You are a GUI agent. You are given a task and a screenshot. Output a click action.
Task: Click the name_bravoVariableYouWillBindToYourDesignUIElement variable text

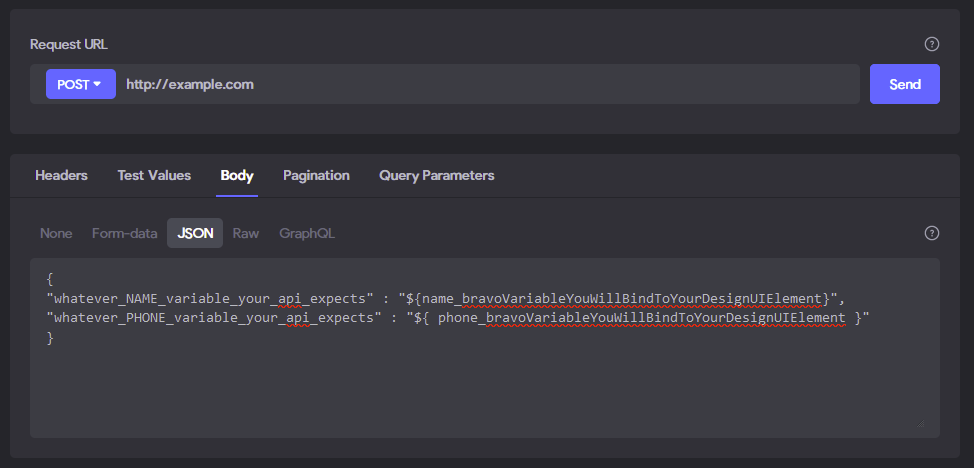622,299
